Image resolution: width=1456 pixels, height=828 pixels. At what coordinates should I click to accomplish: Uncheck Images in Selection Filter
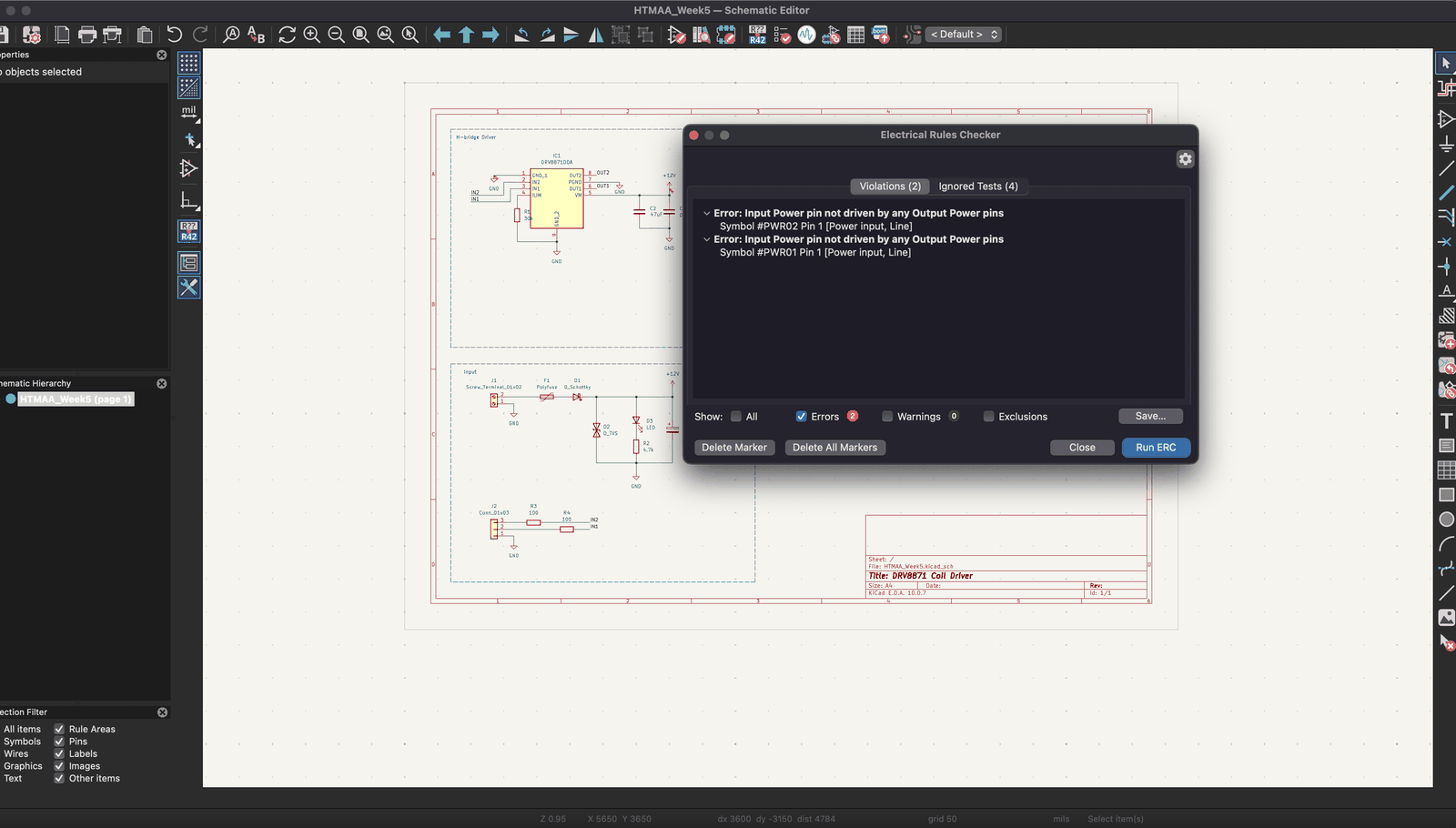59,766
